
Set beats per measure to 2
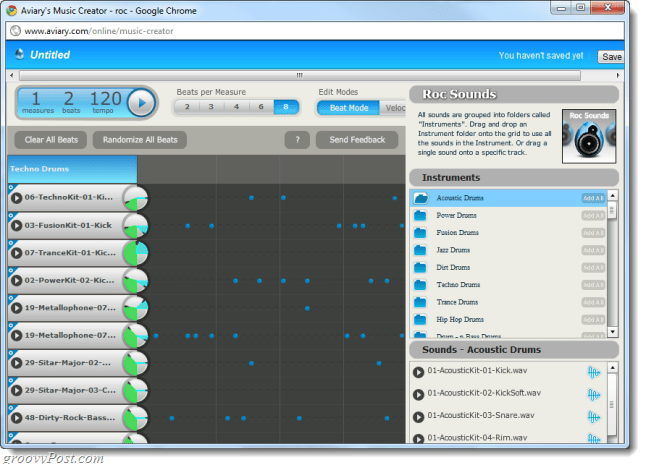187,107
